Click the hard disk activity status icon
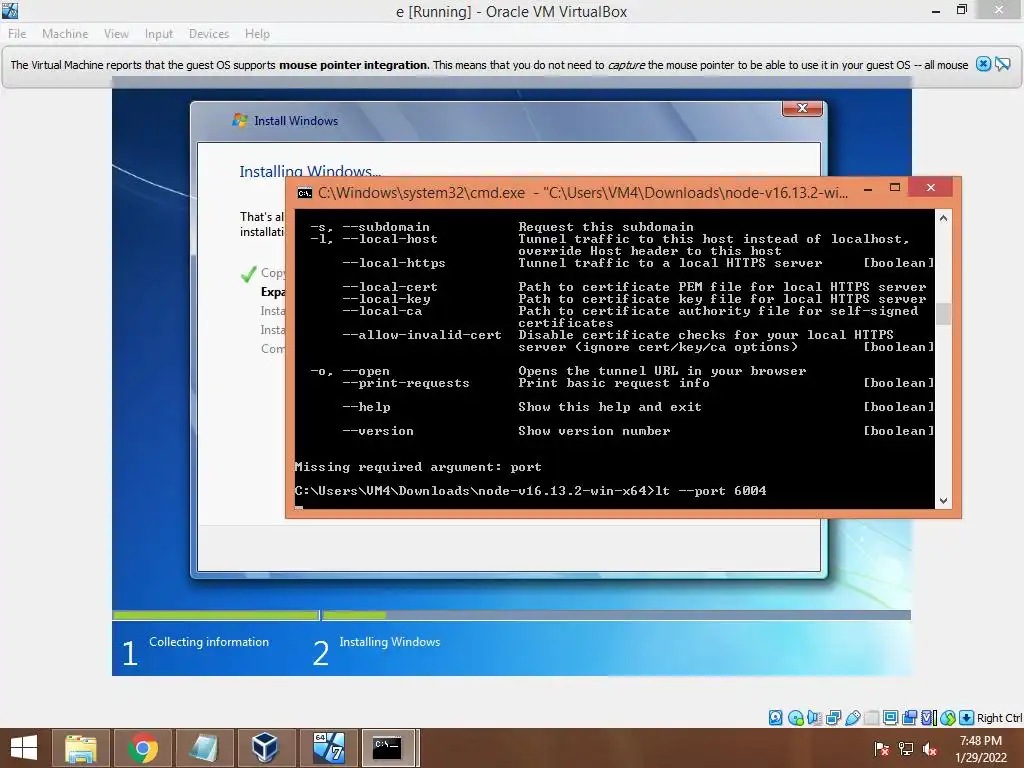Image resolution: width=1024 pixels, height=768 pixels. 775,718
